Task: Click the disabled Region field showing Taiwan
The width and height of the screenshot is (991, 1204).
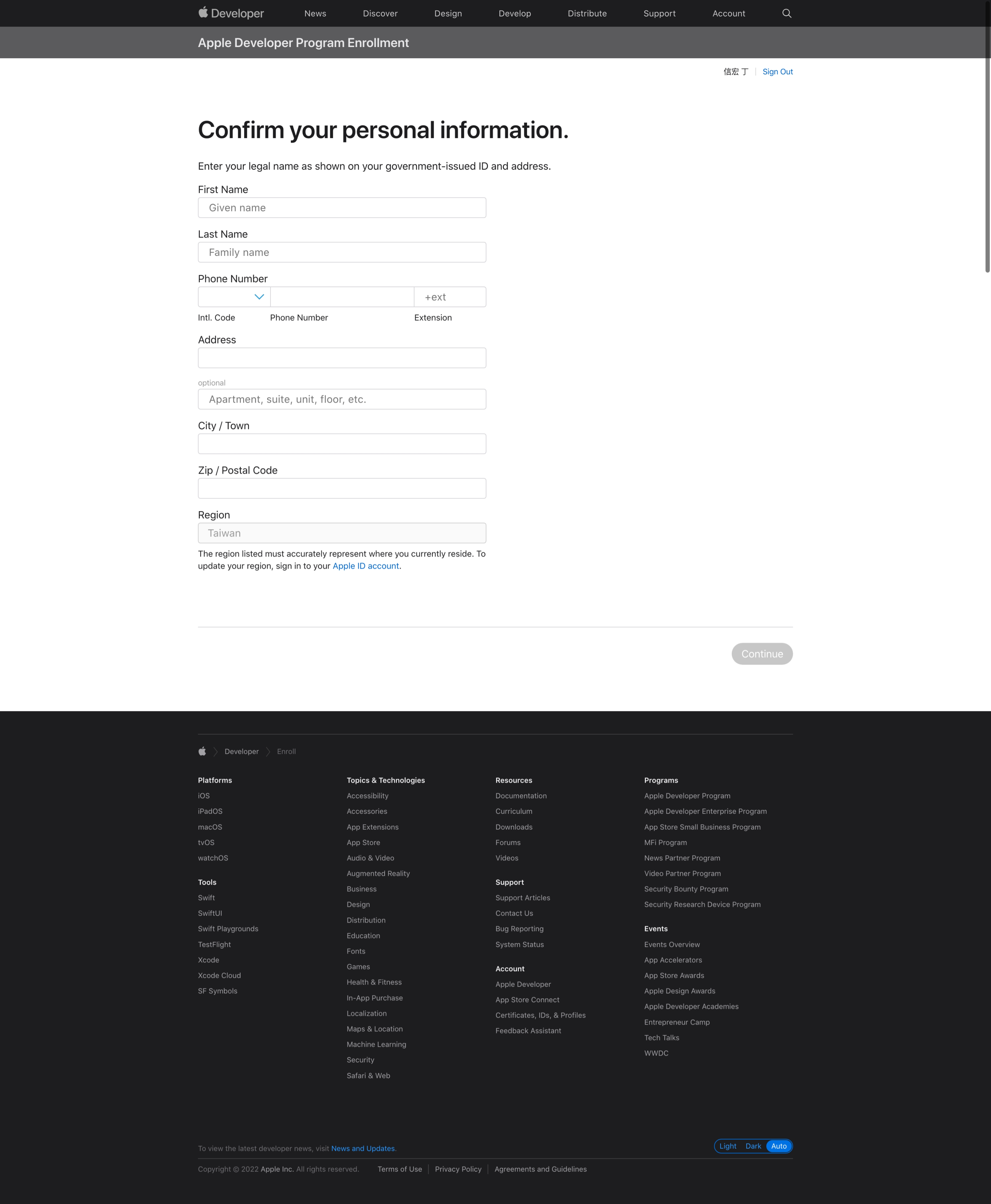Action: [342, 533]
